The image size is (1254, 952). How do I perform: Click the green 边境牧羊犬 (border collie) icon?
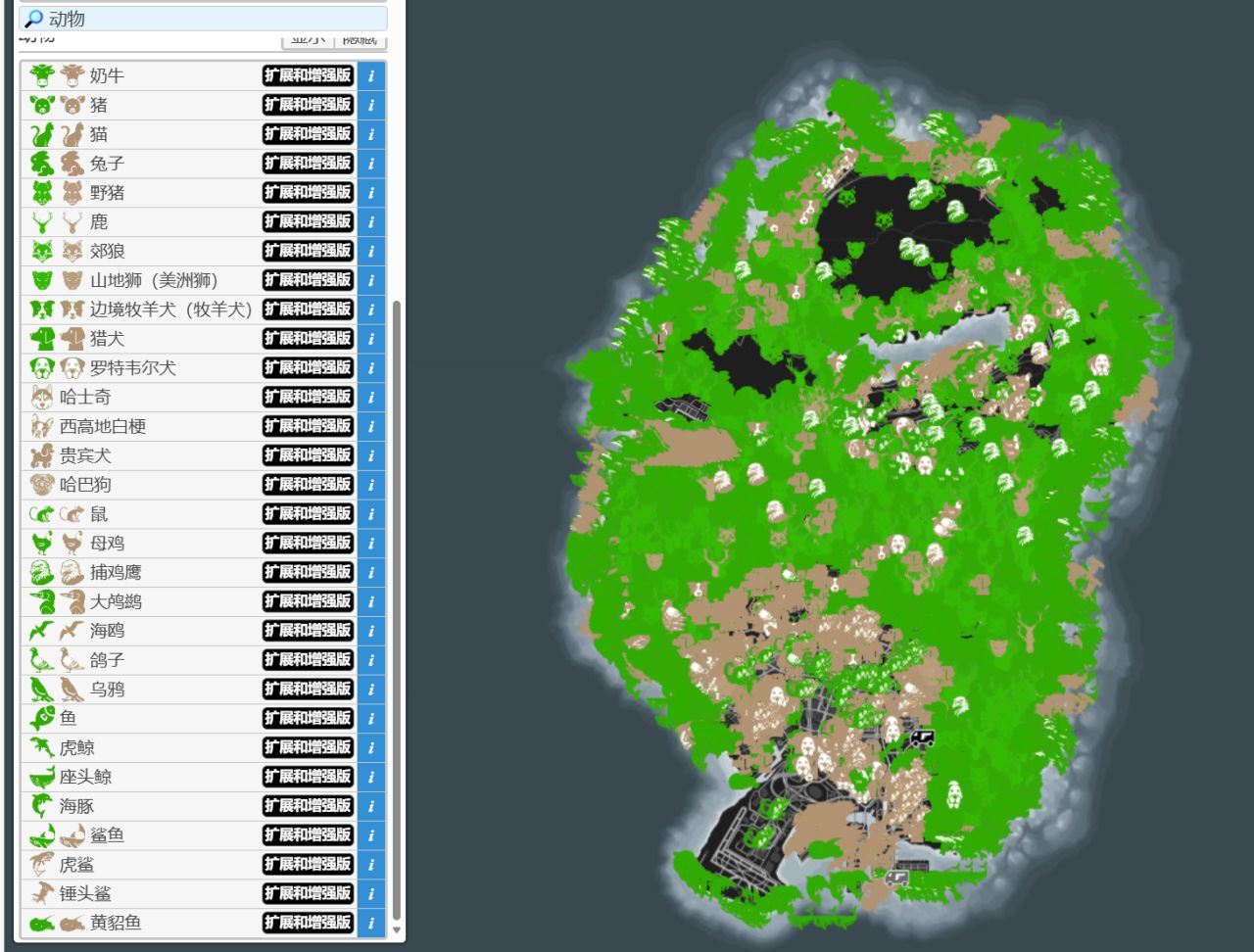(x=41, y=309)
